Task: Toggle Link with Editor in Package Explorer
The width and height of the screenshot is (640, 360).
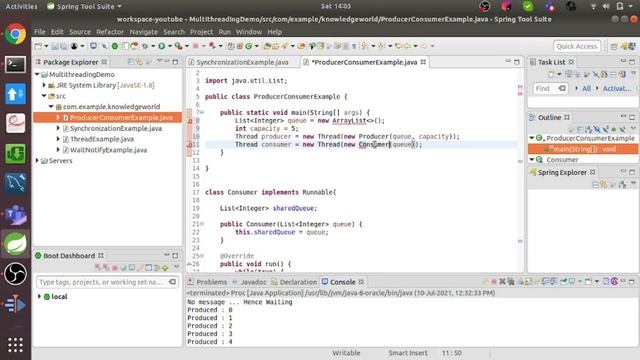Action: pyautogui.click(x=140, y=62)
